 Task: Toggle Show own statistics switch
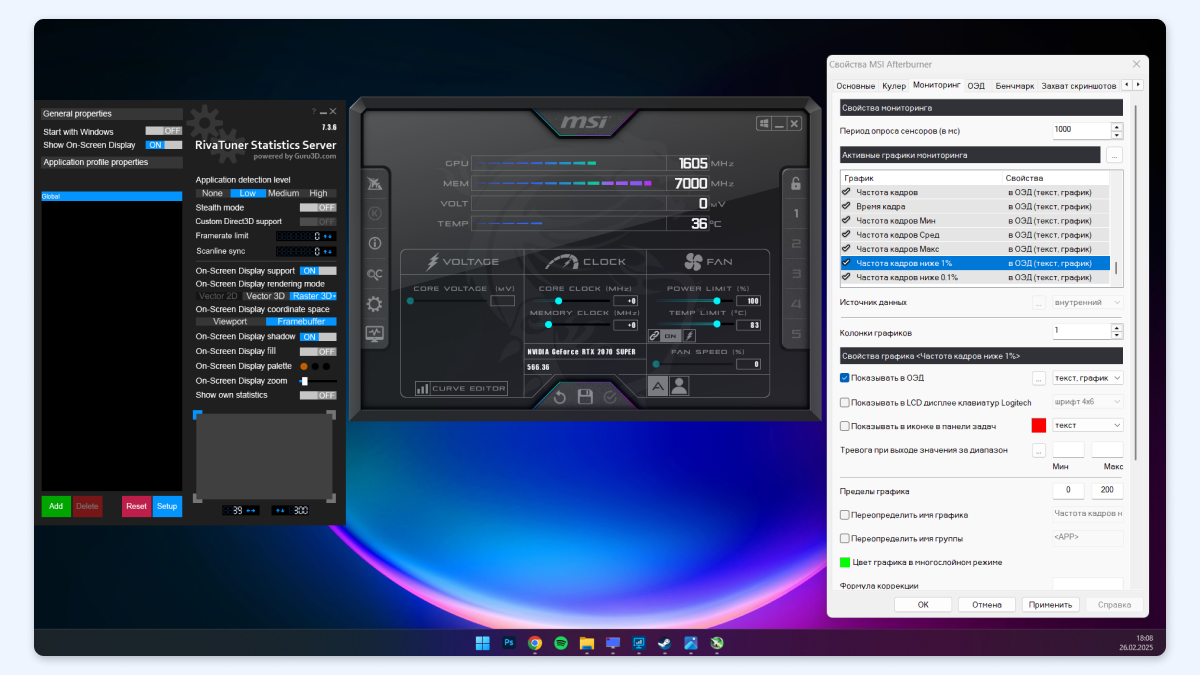318,395
